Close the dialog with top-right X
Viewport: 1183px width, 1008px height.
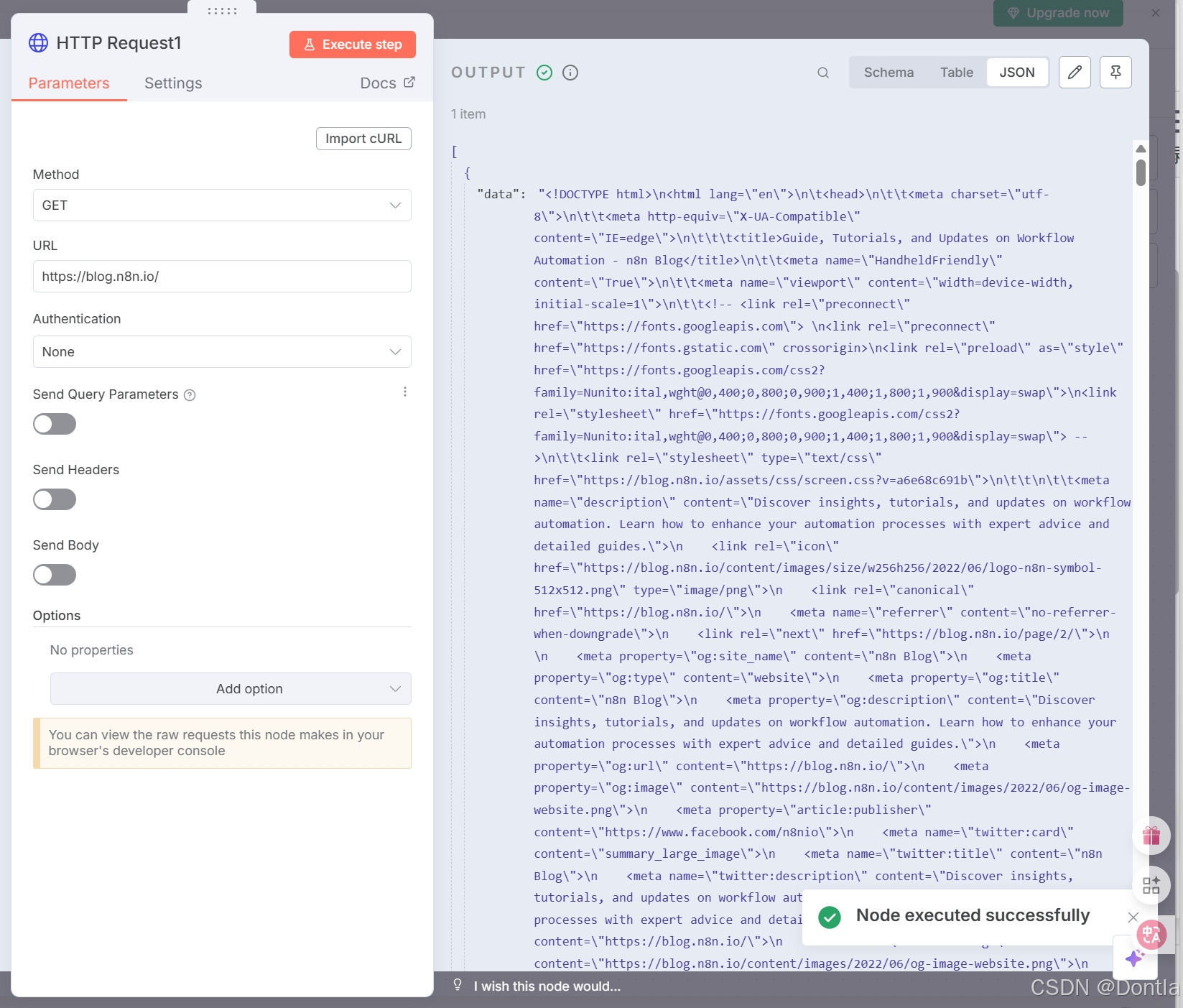[1156, 13]
